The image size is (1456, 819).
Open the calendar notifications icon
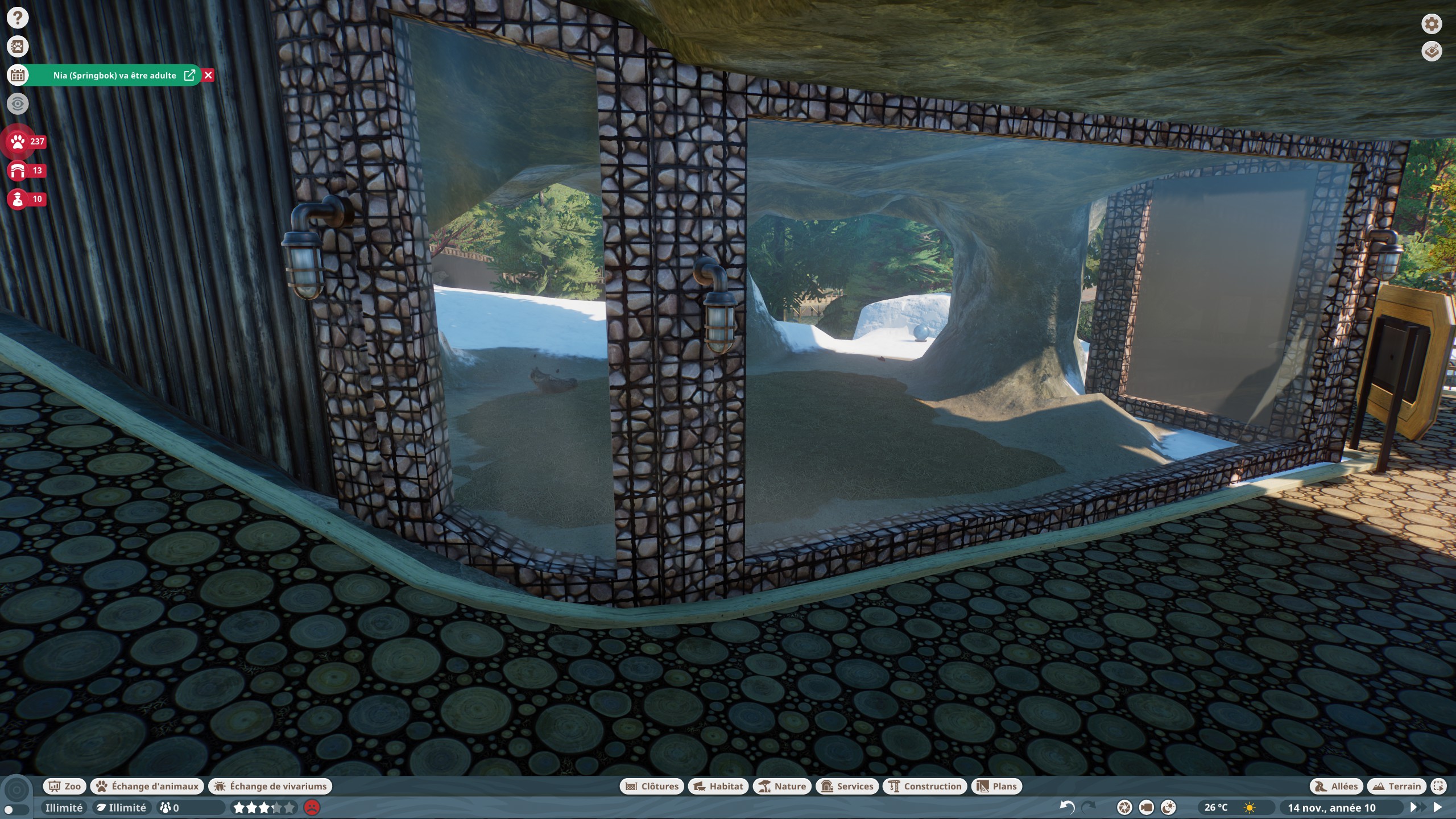(x=18, y=75)
